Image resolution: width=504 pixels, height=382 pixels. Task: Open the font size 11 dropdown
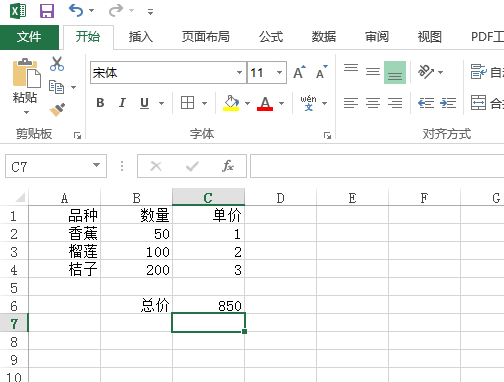279,72
